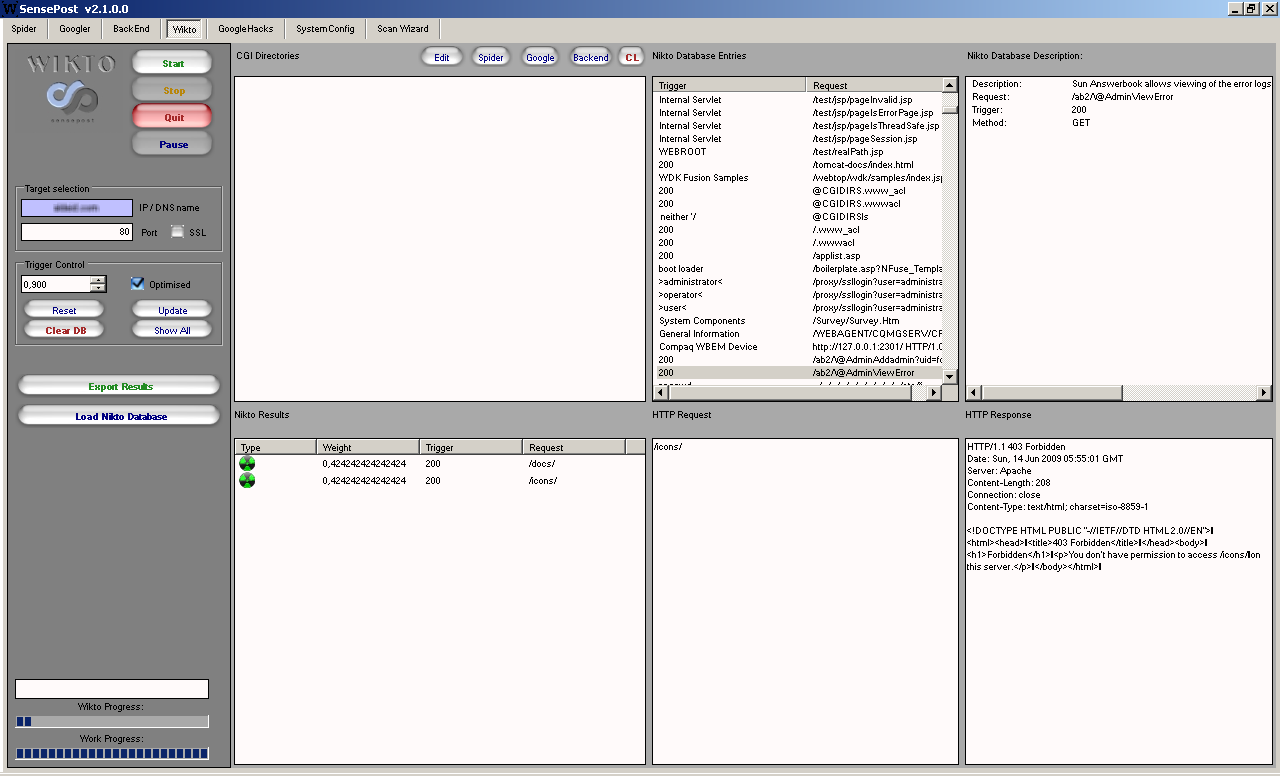Open the Scan Wizard tab
Image resolution: width=1280 pixels, height=776 pixels.
pyautogui.click(x=403, y=29)
